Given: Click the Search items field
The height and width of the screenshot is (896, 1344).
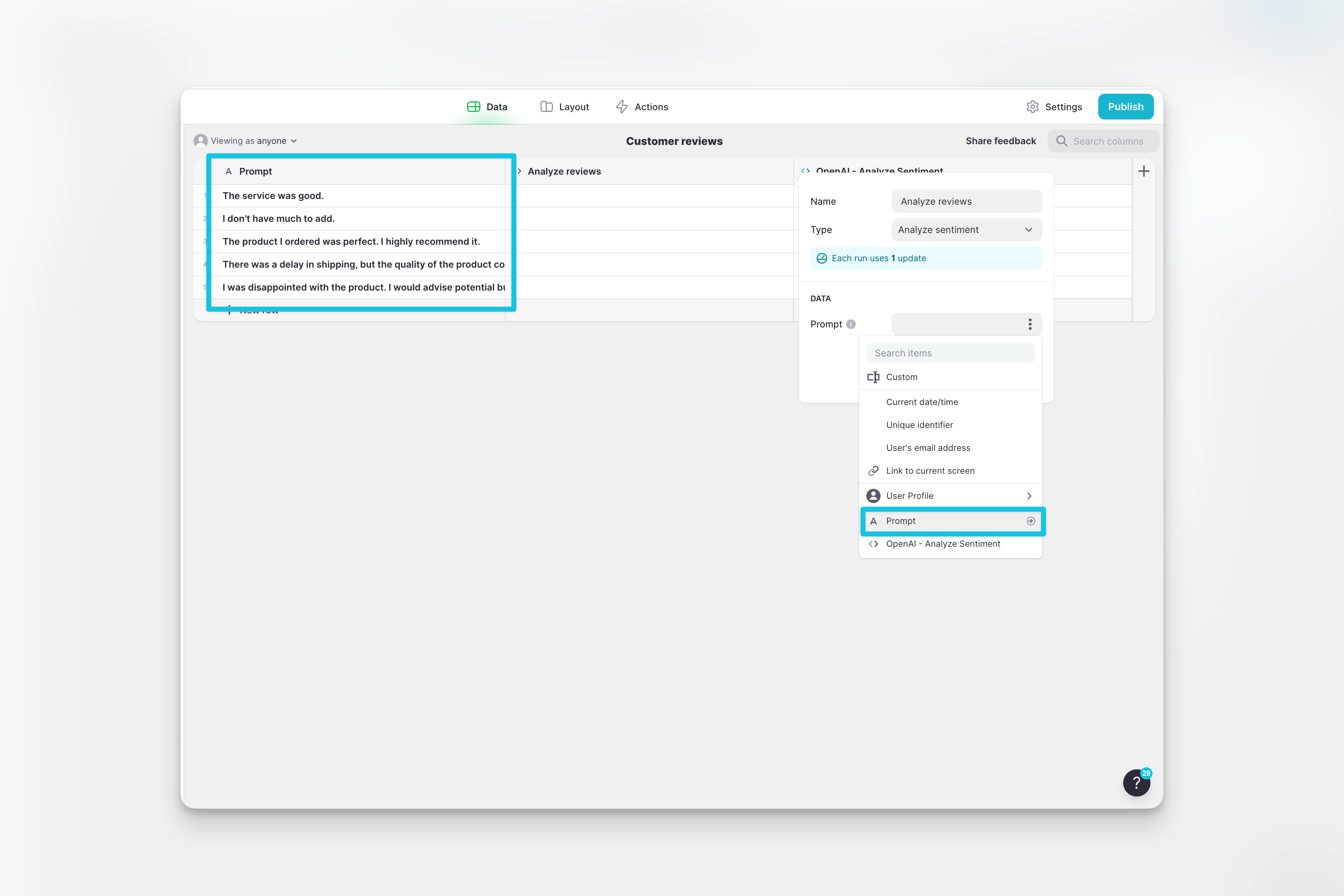Looking at the screenshot, I should (950, 353).
